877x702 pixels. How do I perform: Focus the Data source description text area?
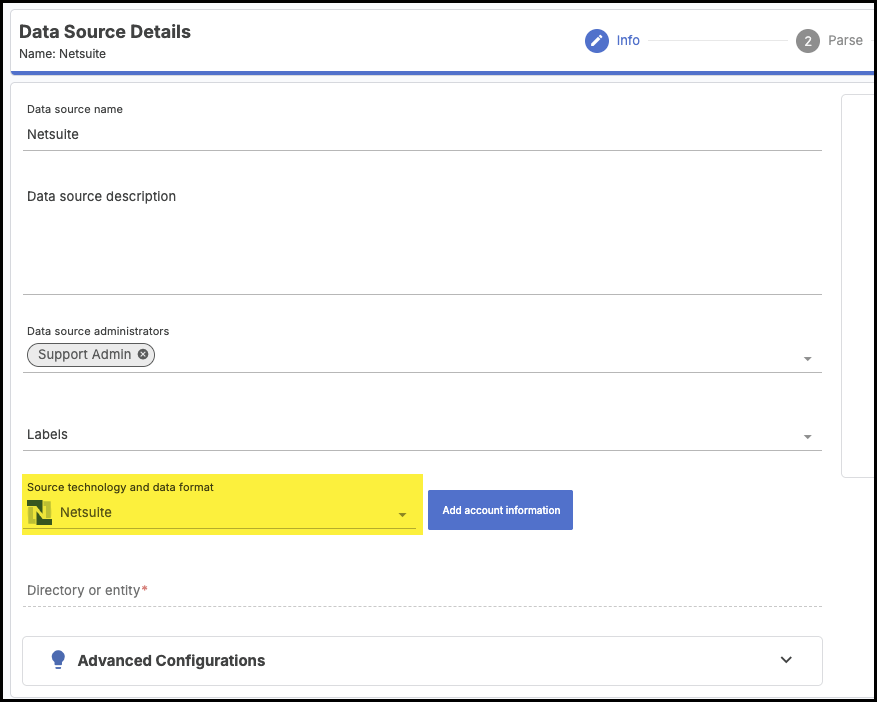pyautogui.click(x=420, y=240)
